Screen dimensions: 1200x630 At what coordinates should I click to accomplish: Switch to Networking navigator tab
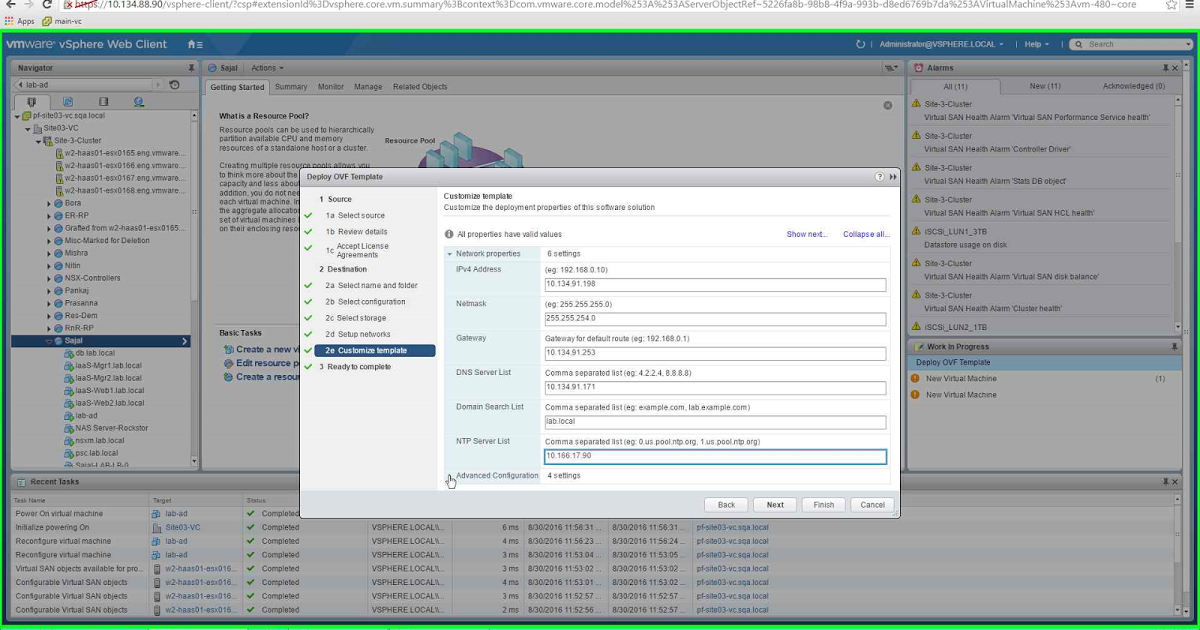(x=139, y=101)
